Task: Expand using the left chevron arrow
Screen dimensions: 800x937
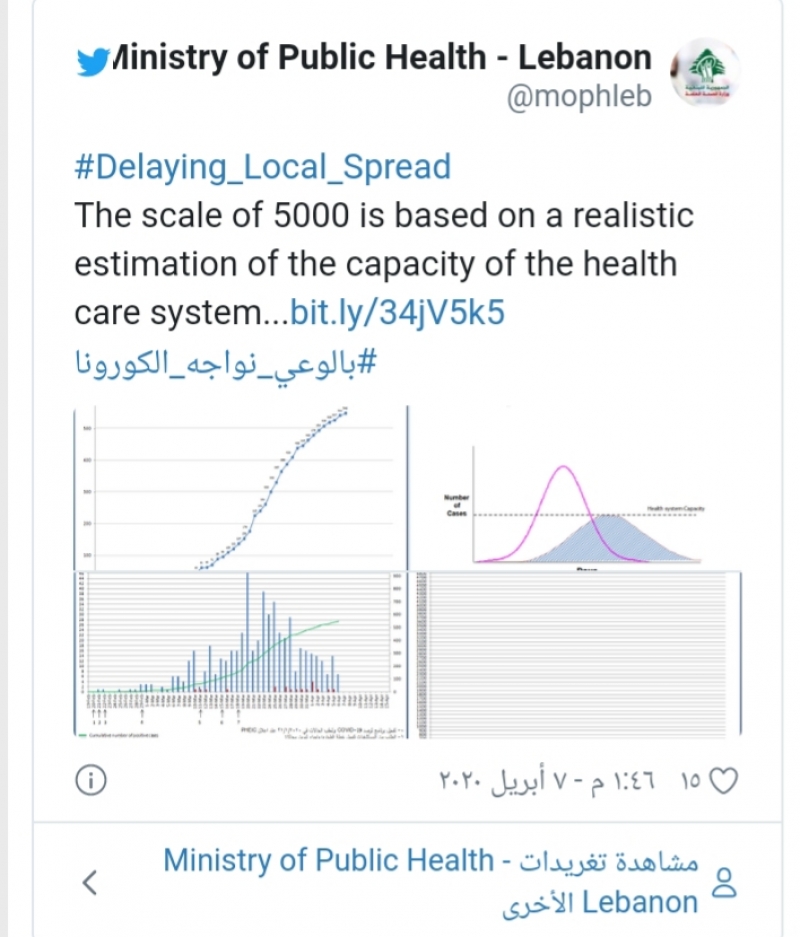Action: [91, 881]
